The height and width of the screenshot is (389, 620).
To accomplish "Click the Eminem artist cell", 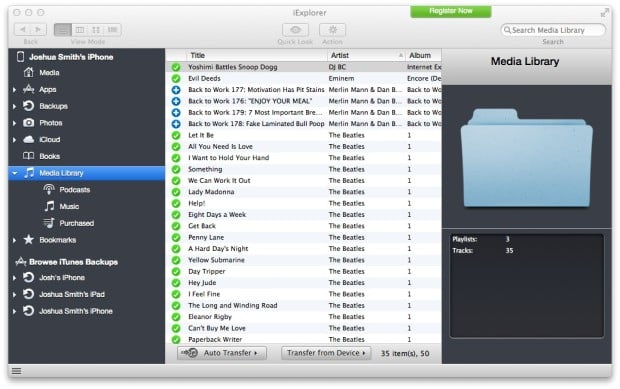I will coord(341,78).
